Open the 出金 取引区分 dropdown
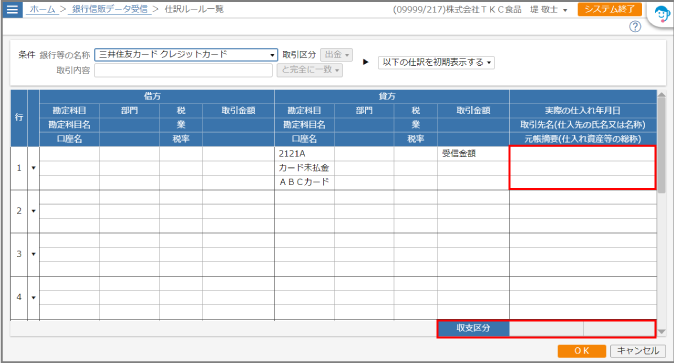The image size is (674, 363). 337,55
